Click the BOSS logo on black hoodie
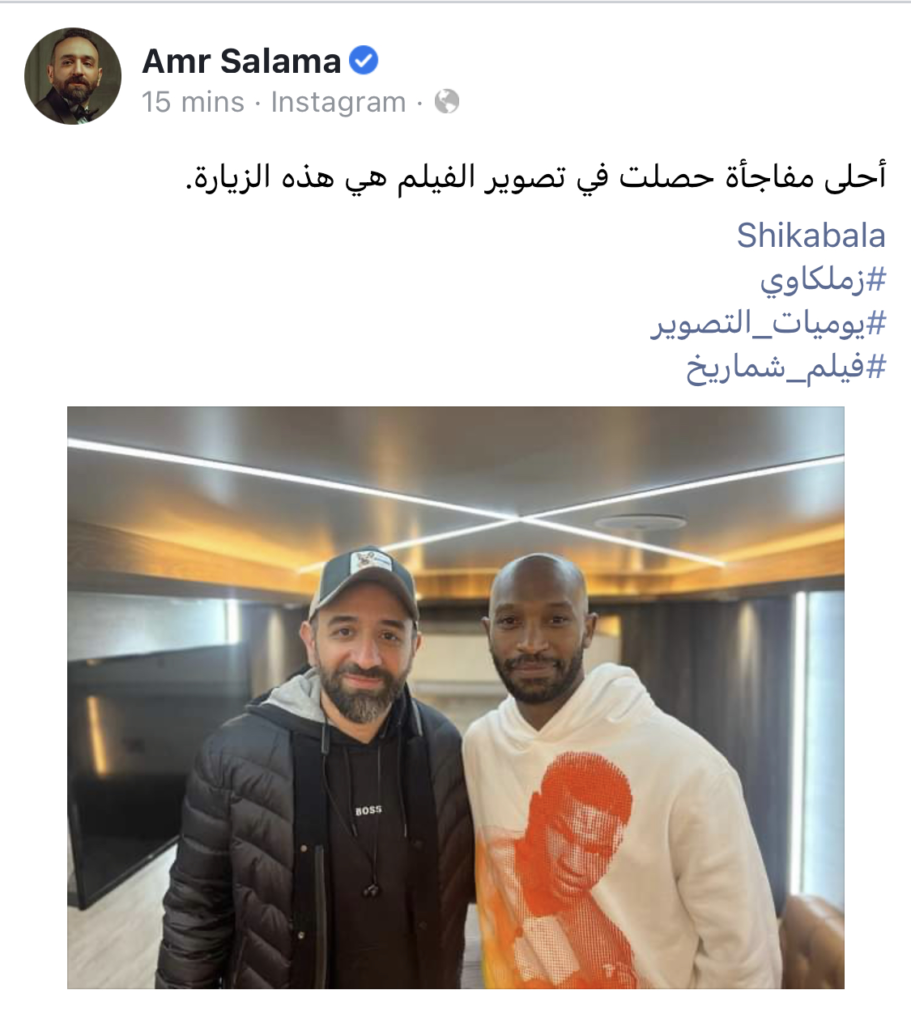The image size is (911, 1024). point(368,810)
